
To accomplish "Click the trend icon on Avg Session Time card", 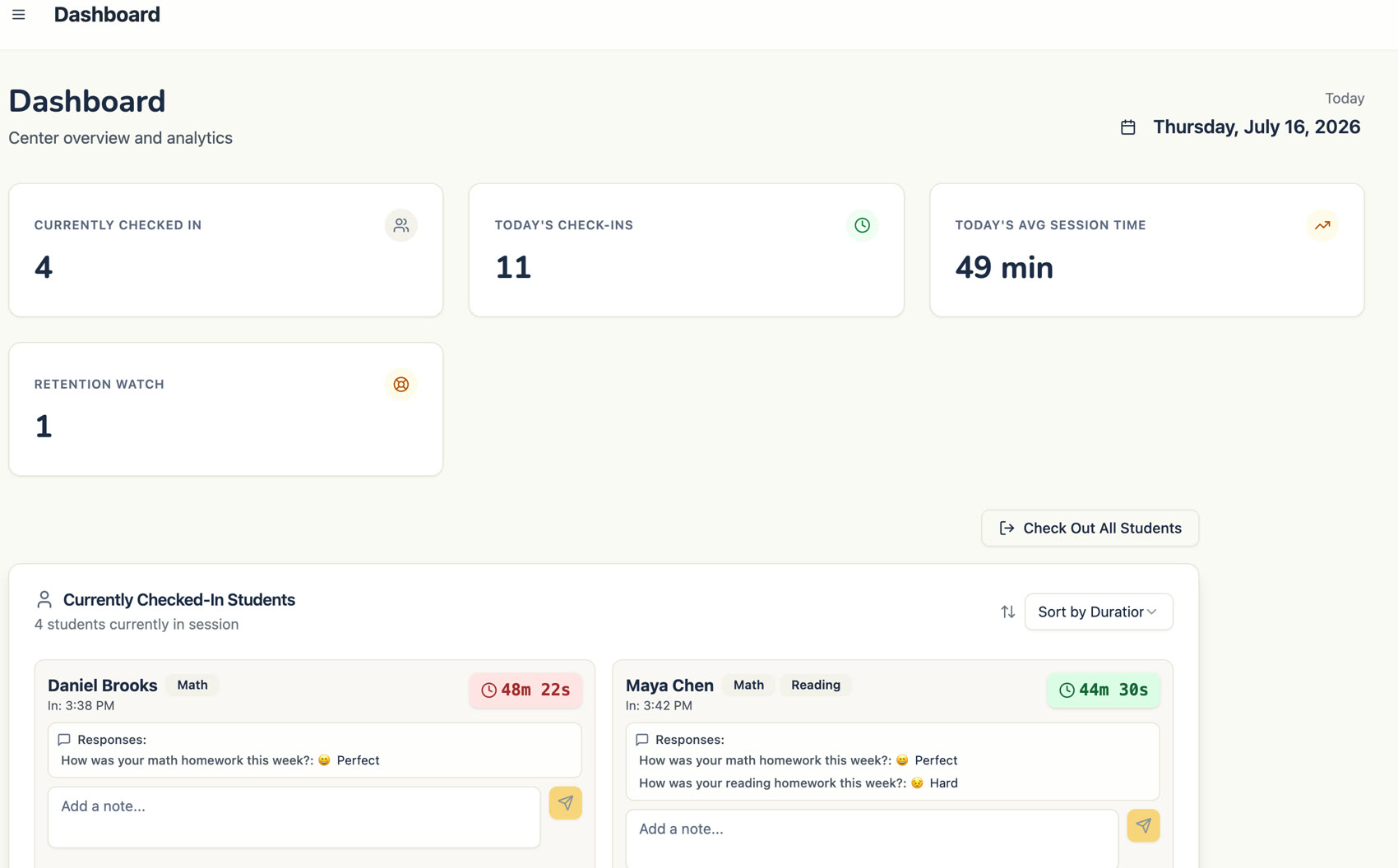I will coord(1322,225).
